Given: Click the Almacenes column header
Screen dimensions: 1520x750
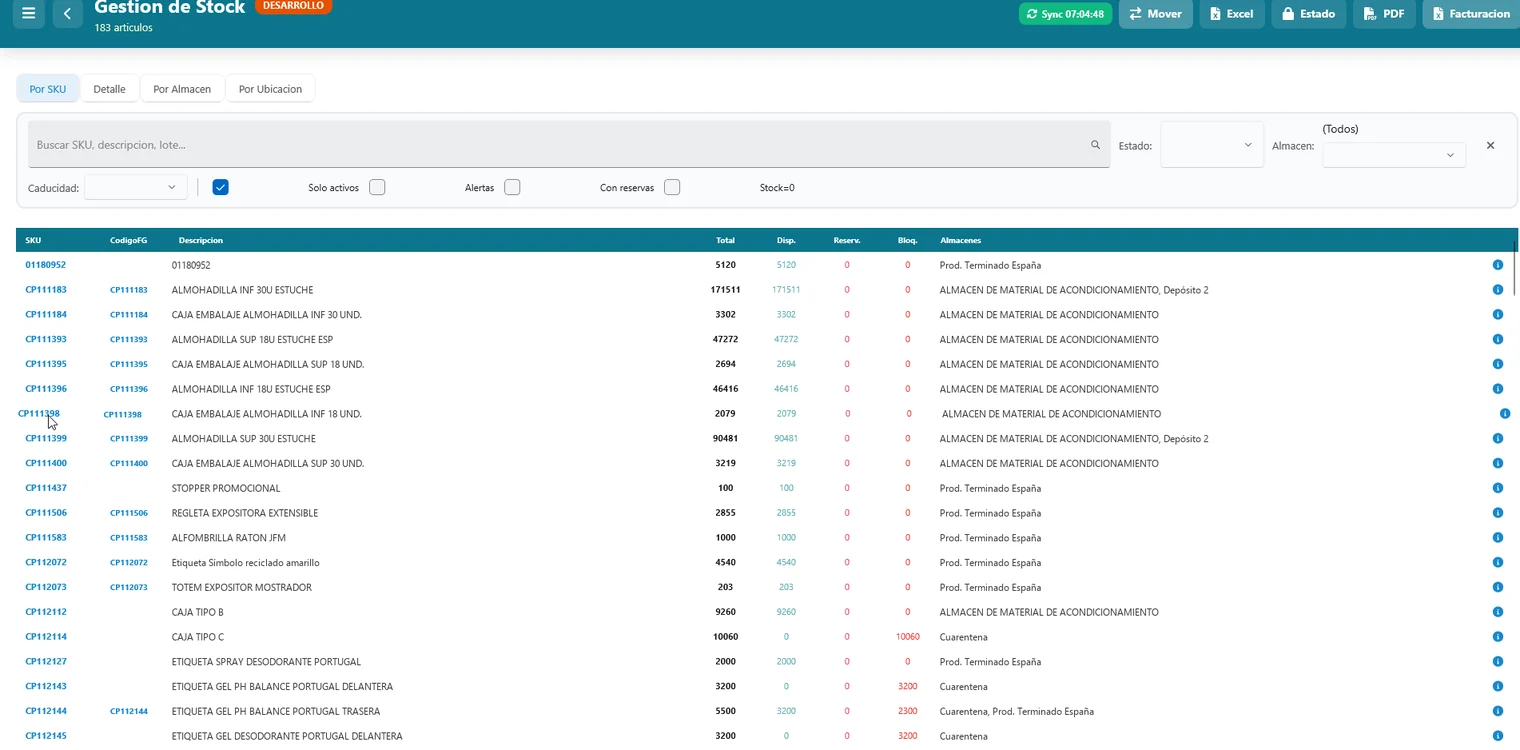Looking at the screenshot, I should coord(960,241).
